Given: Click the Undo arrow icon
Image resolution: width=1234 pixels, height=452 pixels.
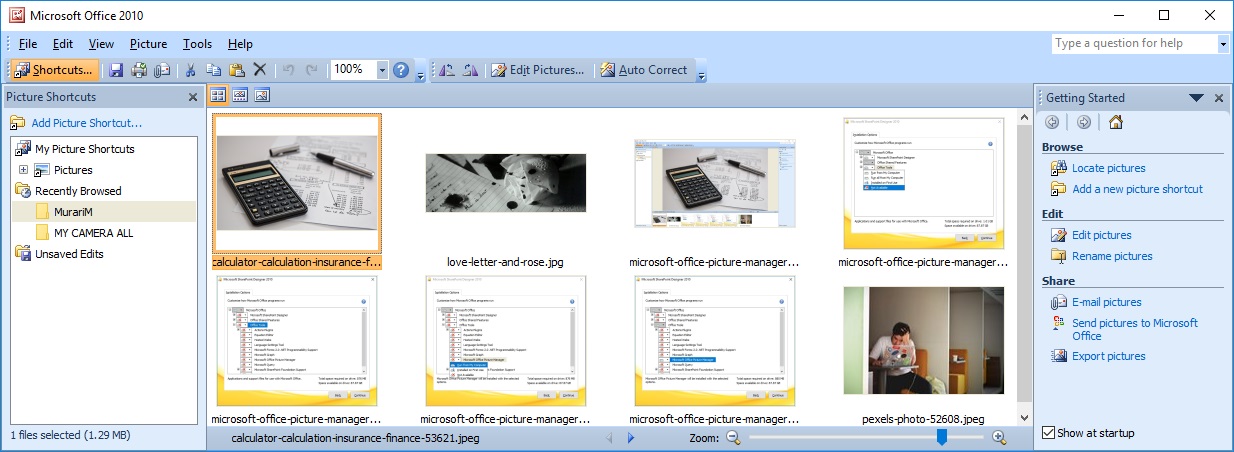Looking at the screenshot, I should click(289, 70).
